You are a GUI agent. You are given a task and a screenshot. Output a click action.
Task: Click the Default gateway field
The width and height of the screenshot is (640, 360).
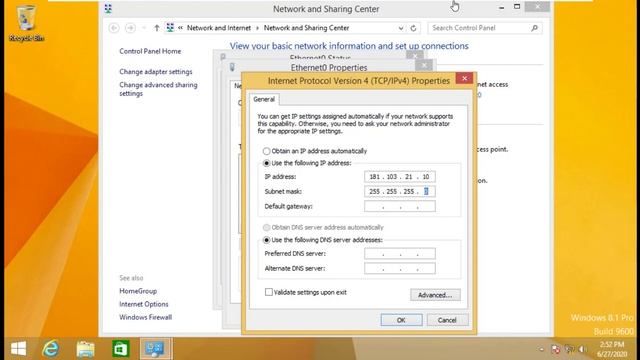coord(400,206)
